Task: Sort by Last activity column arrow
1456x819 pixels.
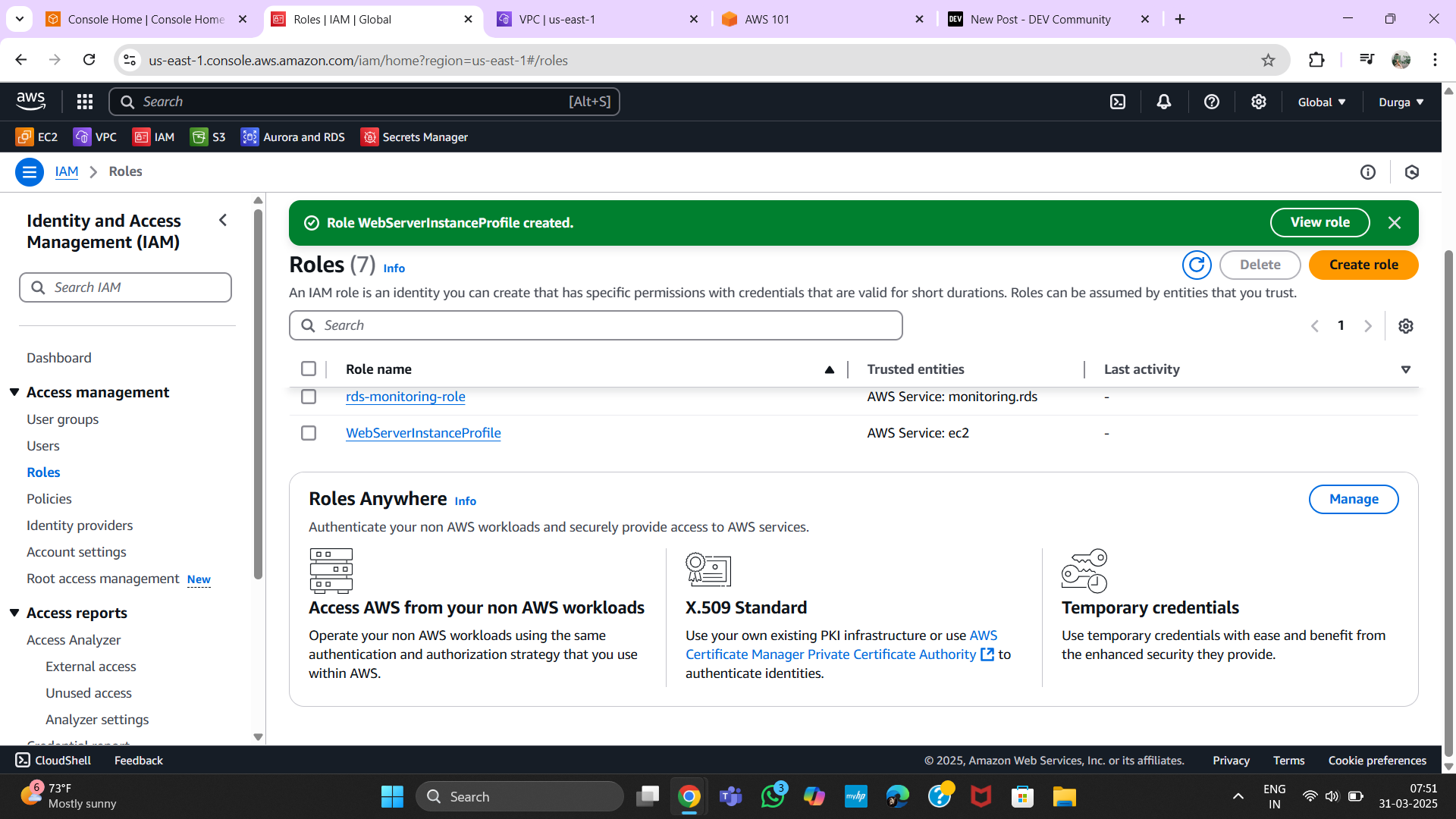Action: coord(1406,369)
